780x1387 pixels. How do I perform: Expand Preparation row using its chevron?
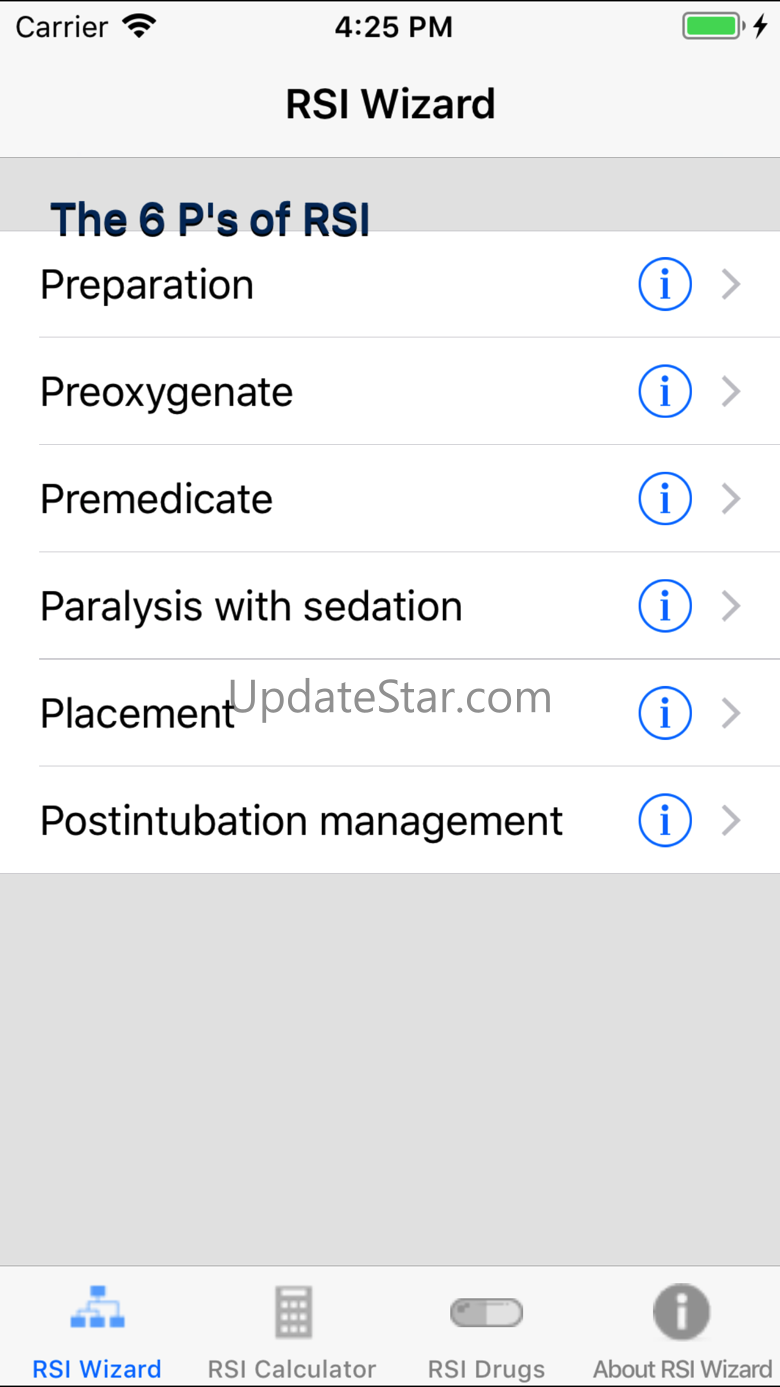(x=732, y=285)
